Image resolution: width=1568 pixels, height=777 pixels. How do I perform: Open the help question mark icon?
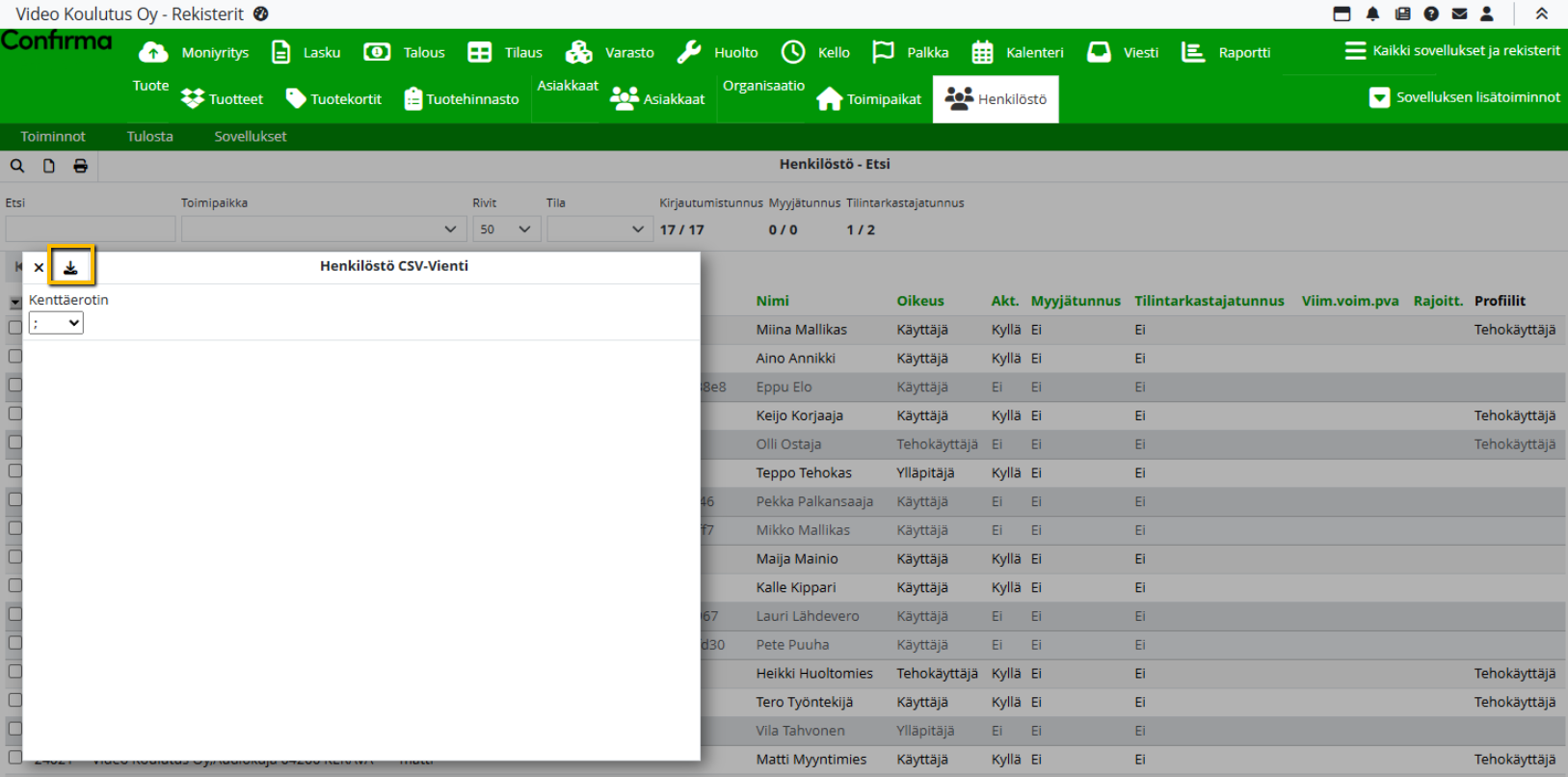click(x=1431, y=13)
